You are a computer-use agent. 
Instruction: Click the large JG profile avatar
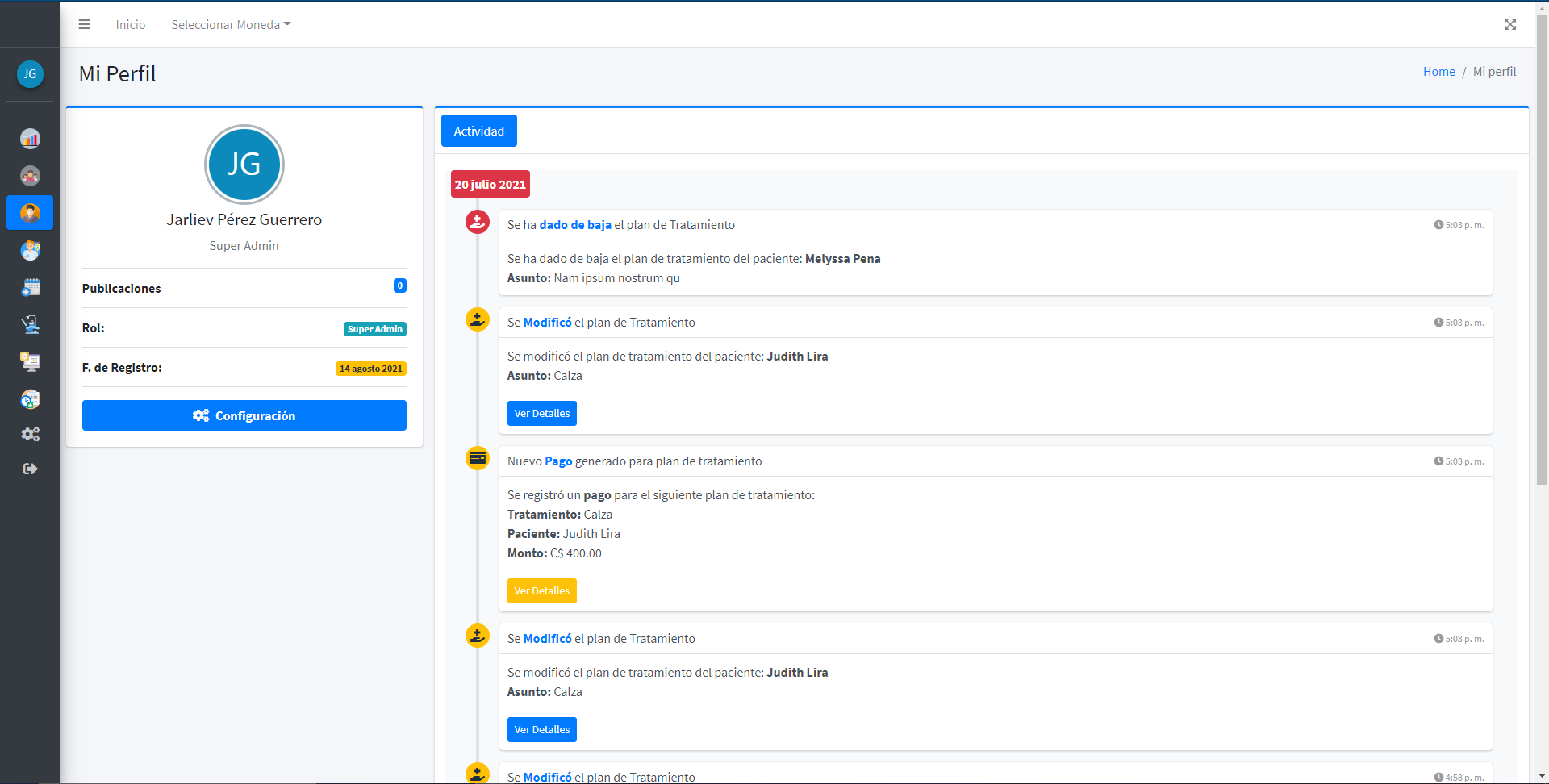point(244,165)
